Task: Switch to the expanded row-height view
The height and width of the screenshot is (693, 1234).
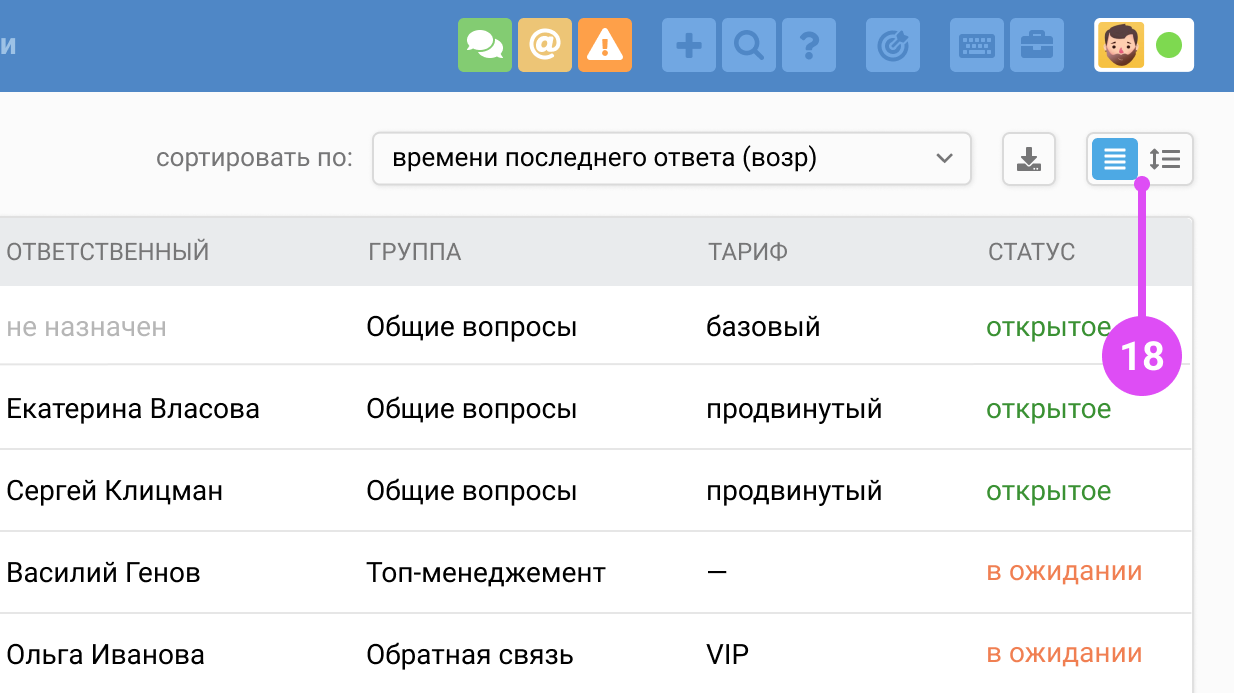Action: (1165, 159)
